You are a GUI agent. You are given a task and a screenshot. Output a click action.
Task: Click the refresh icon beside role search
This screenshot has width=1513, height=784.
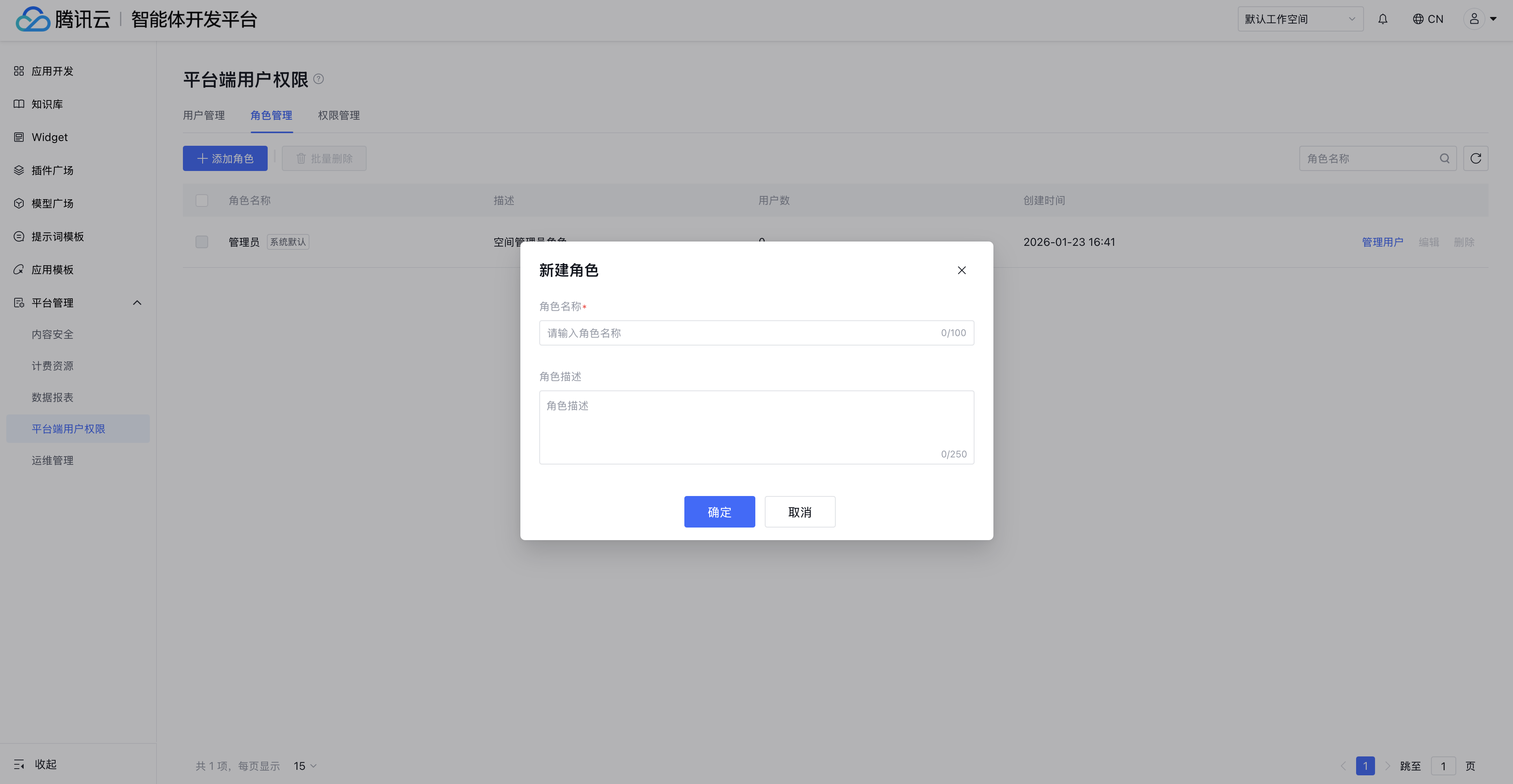tap(1476, 158)
